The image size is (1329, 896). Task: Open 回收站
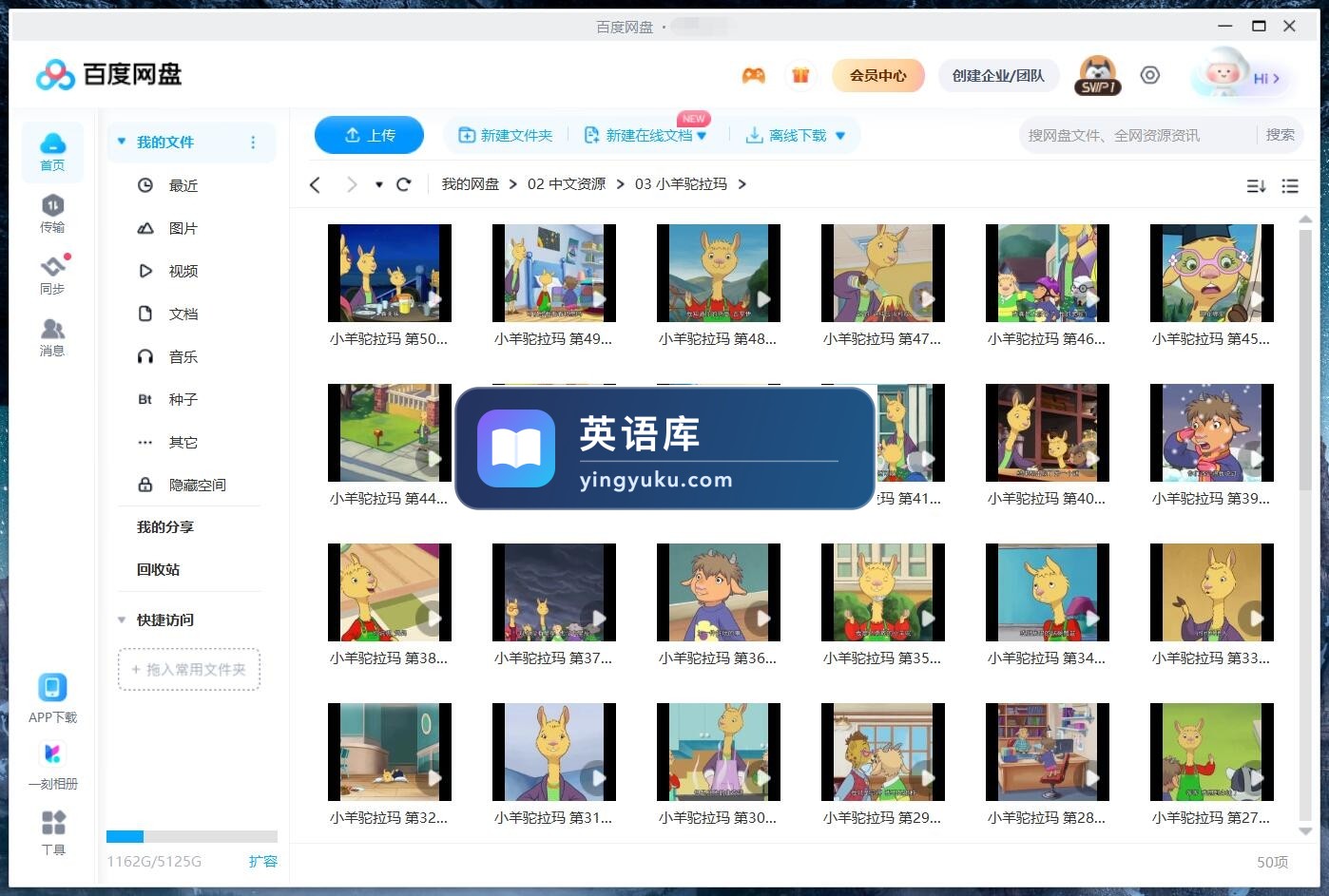(x=158, y=569)
